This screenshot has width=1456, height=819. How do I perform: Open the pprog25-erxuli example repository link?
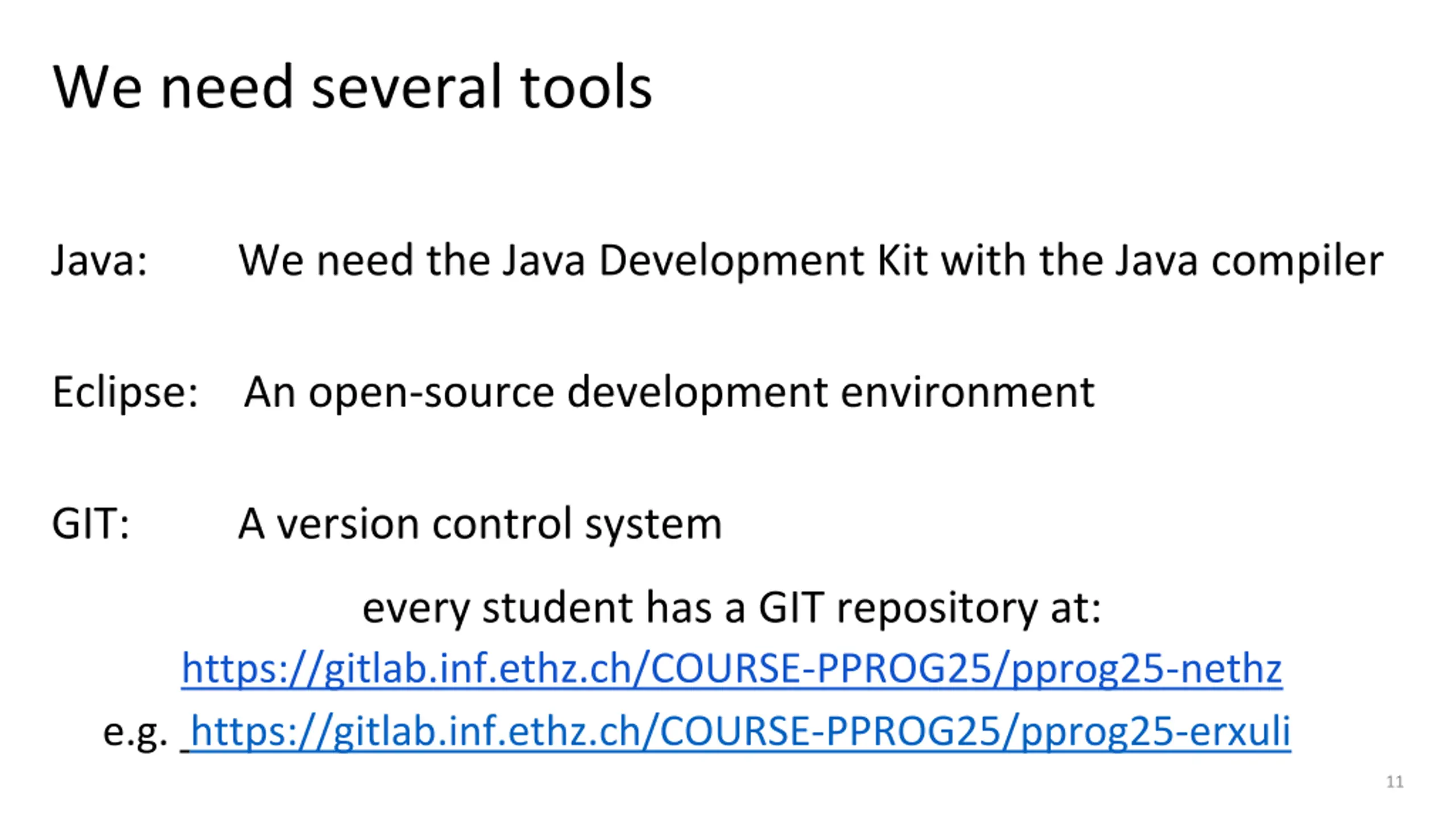tap(741, 732)
